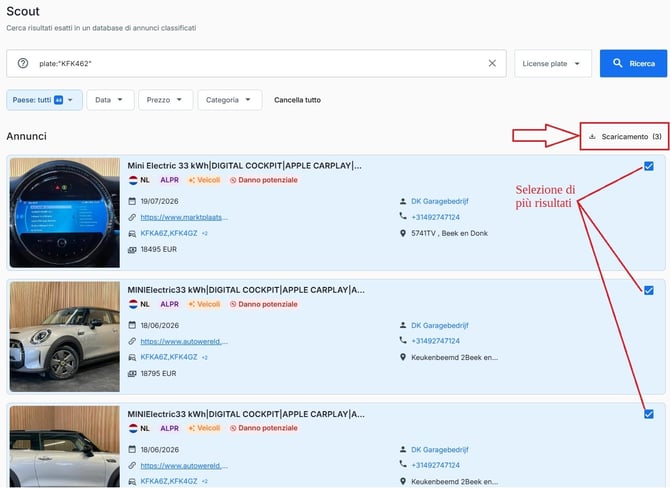
Task: Click the NL flag icon in 18795 EUR listing
Action: (x=133, y=304)
